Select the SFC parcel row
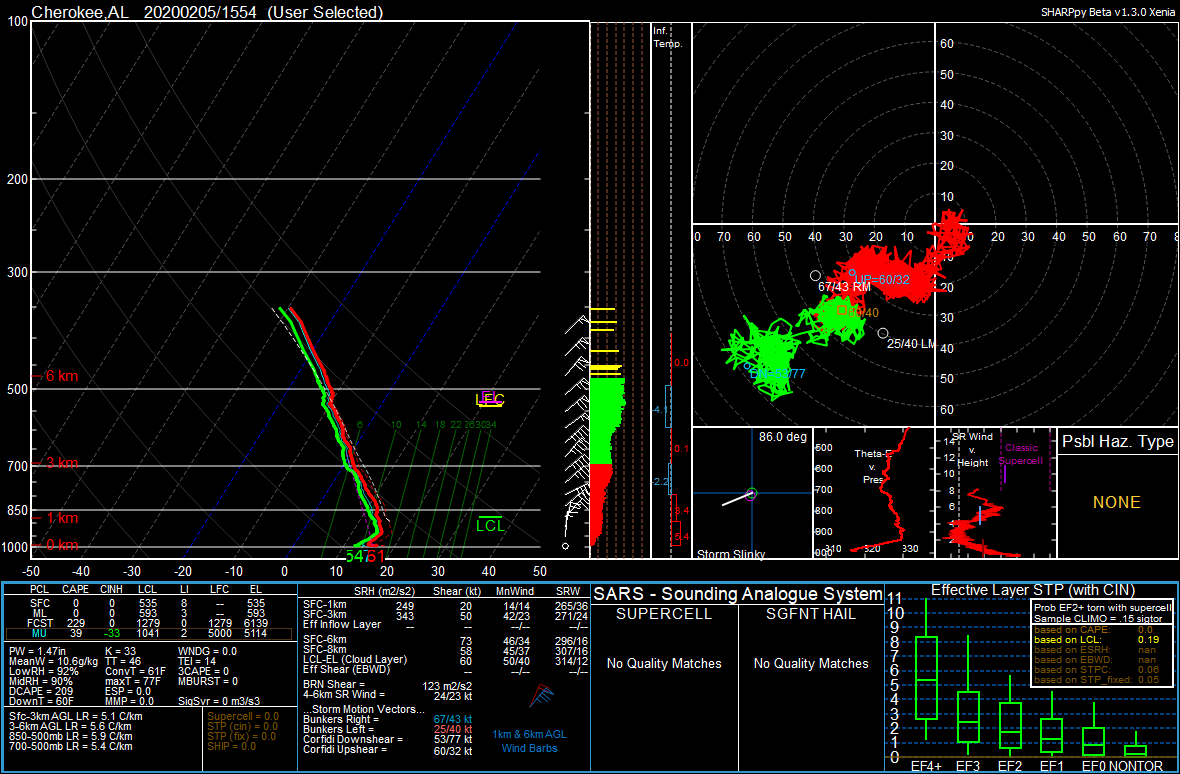The height and width of the screenshot is (774, 1180). [148, 603]
